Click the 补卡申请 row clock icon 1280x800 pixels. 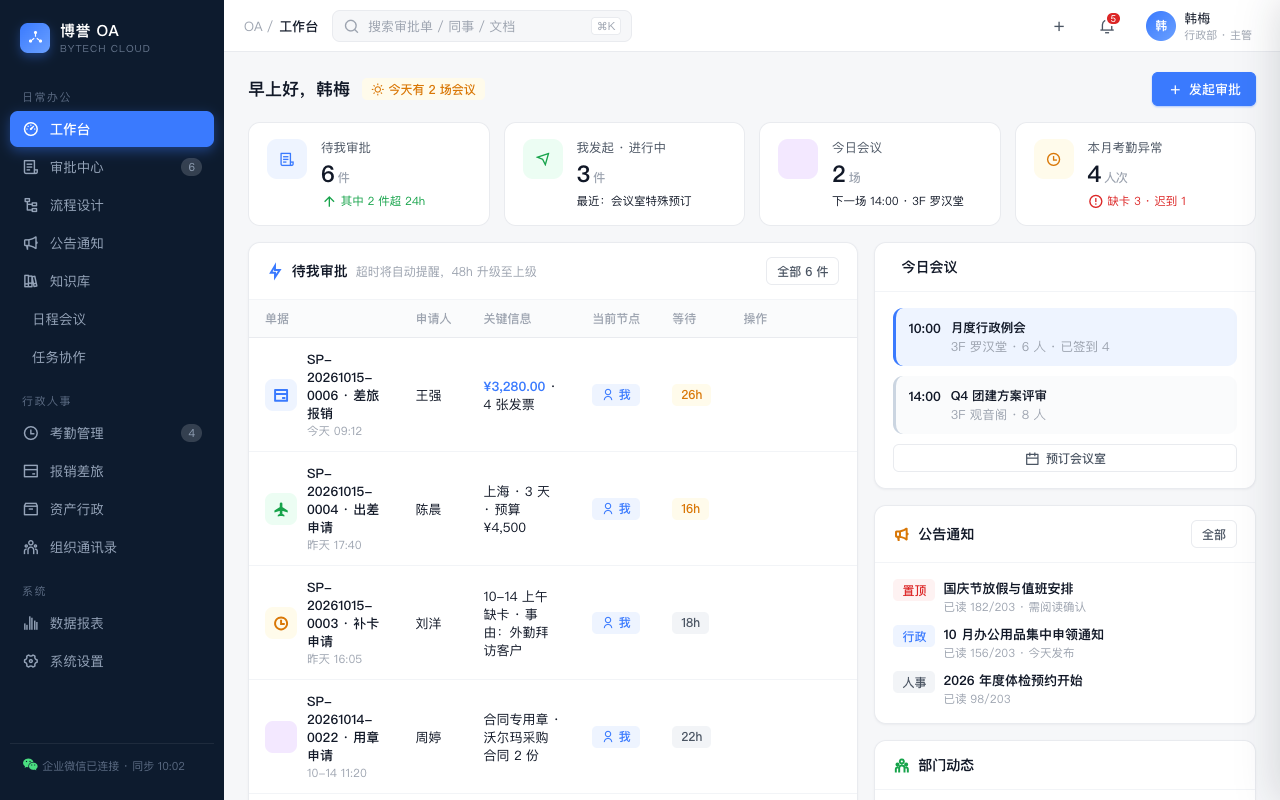tap(281, 623)
